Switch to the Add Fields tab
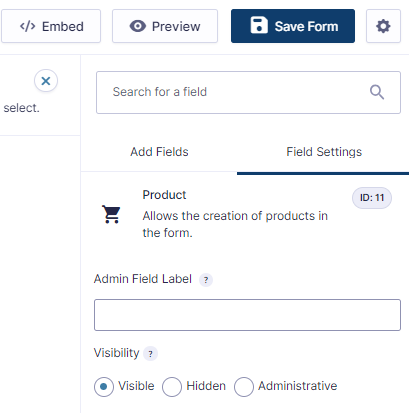 click(159, 152)
